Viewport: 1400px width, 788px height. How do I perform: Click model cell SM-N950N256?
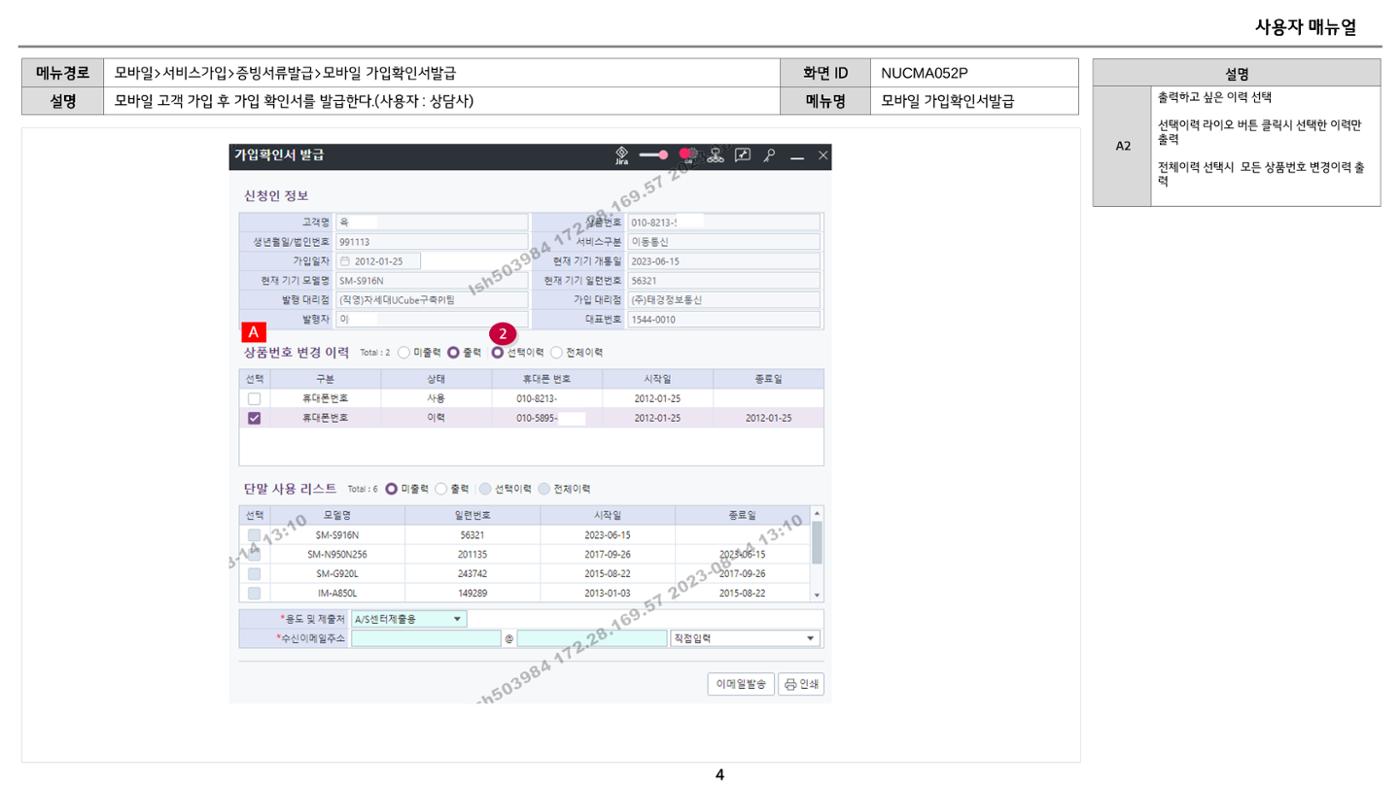pyautogui.click(x=337, y=554)
